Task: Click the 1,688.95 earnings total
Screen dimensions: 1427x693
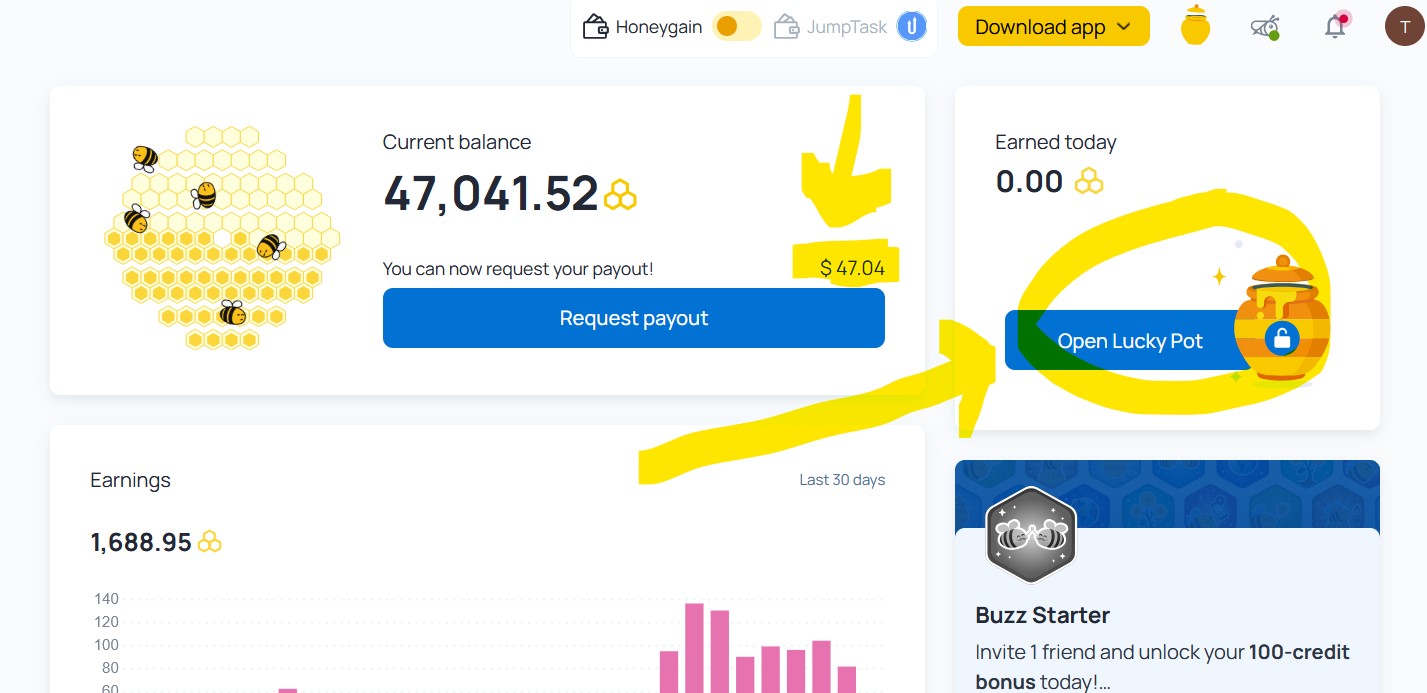Action: (x=141, y=542)
